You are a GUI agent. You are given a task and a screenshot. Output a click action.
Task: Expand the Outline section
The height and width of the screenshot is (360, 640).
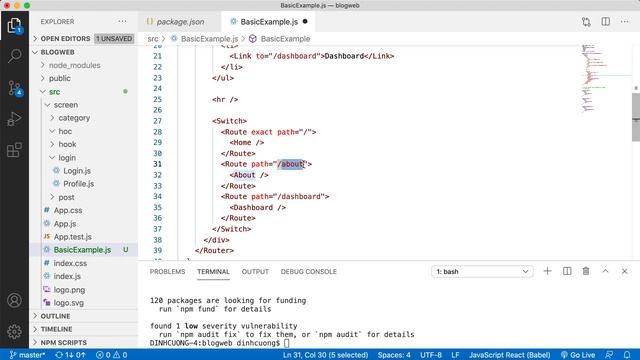pyautogui.click(x=83, y=316)
